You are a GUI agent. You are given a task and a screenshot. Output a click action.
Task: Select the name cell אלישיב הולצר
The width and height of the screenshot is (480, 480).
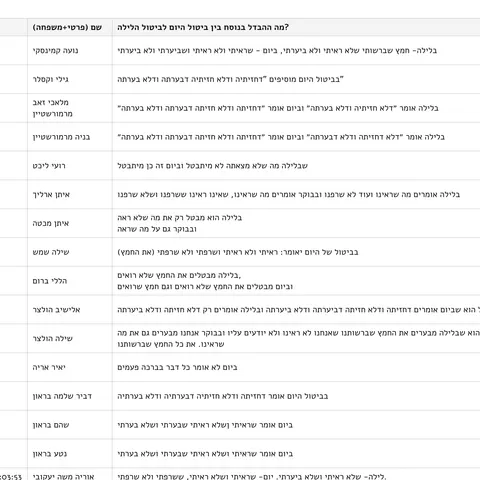coord(70,310)
